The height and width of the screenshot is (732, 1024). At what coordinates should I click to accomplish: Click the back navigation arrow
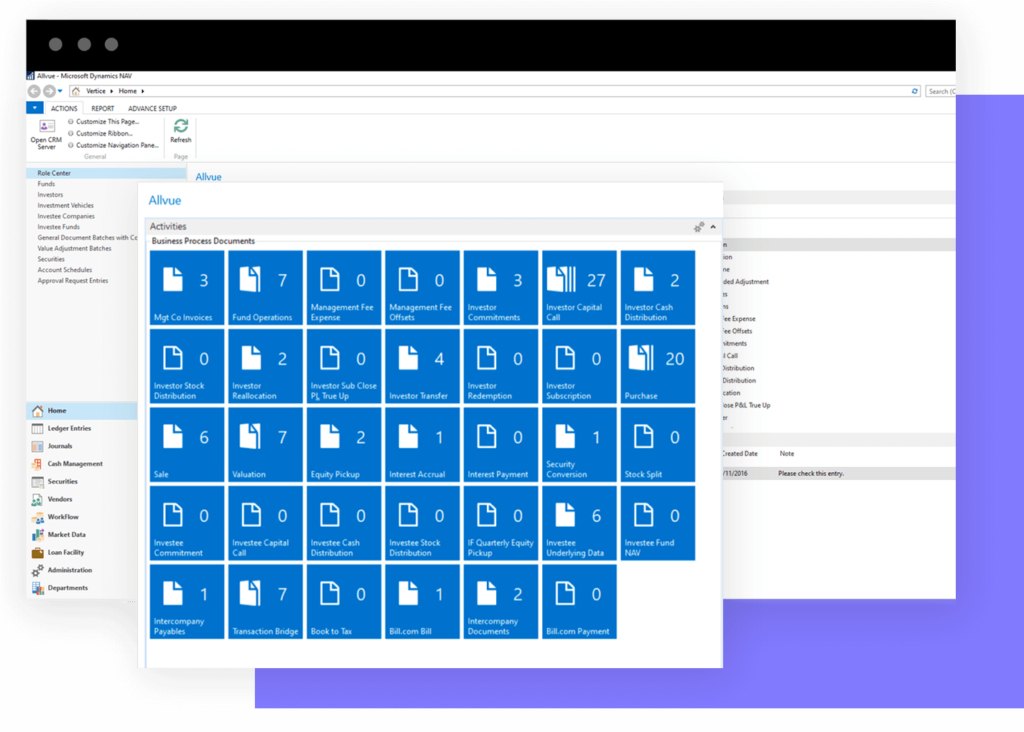tap(34, 91)
